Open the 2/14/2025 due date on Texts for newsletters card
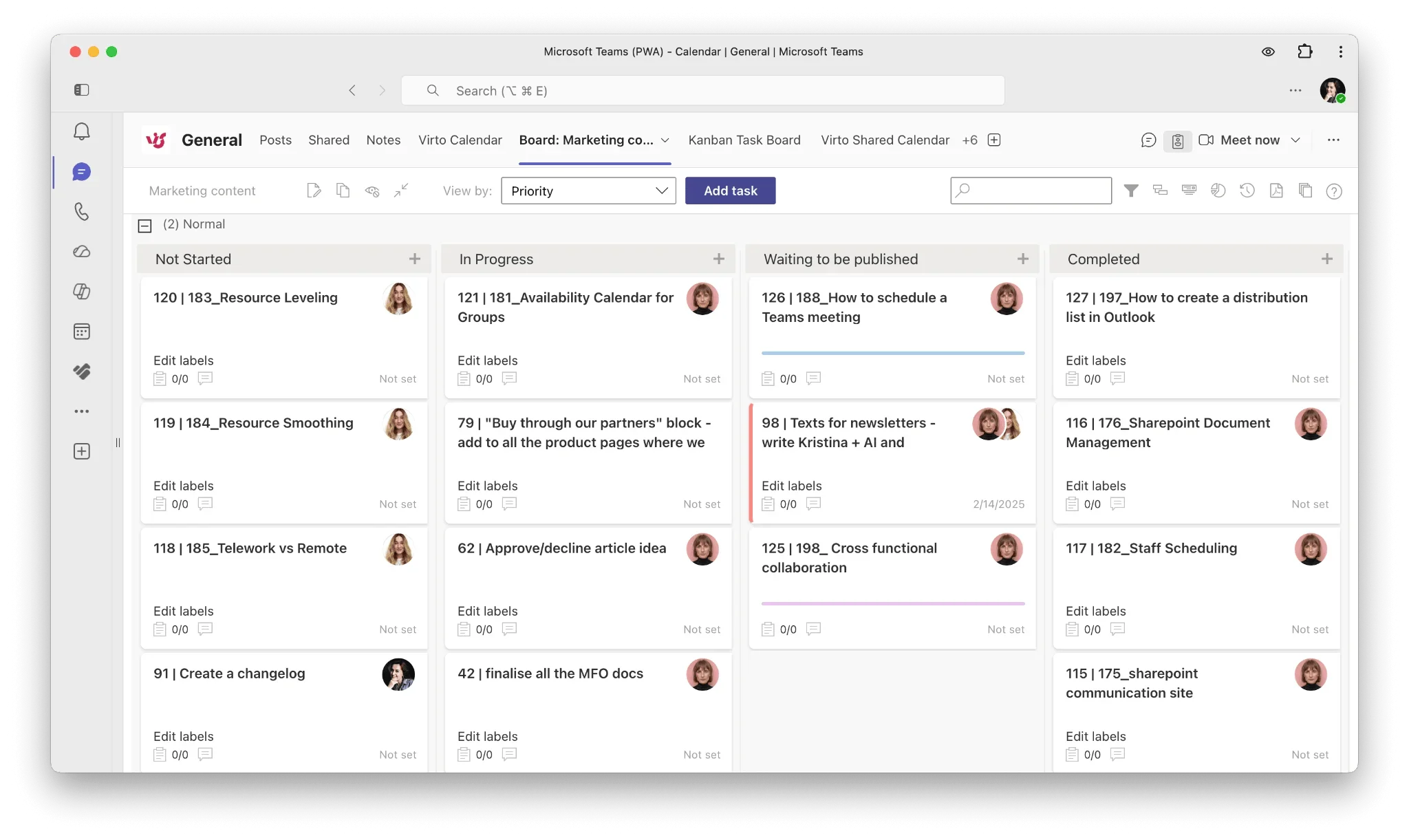 (x=998, y=504)
